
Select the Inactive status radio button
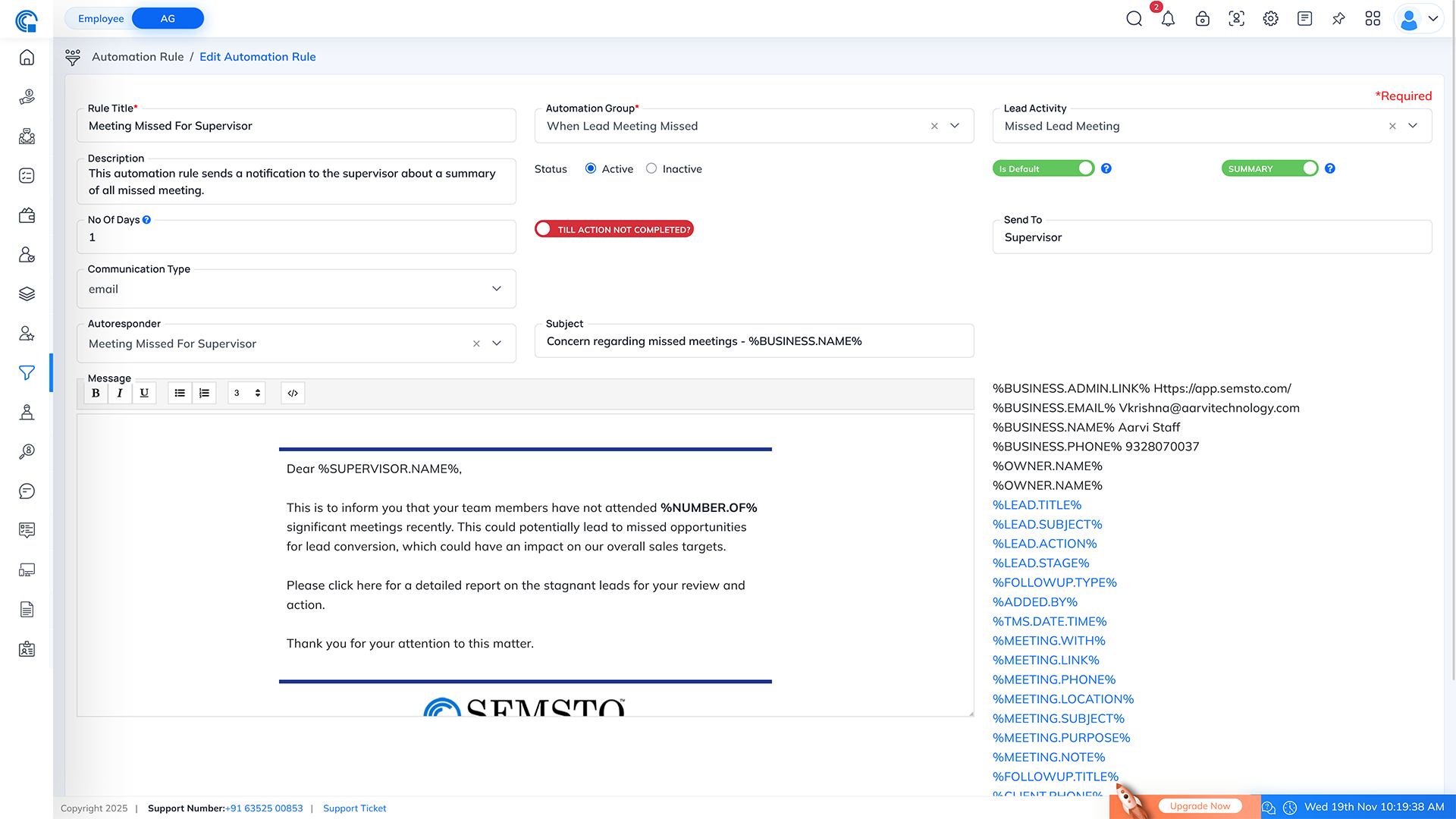coord(651,168)
